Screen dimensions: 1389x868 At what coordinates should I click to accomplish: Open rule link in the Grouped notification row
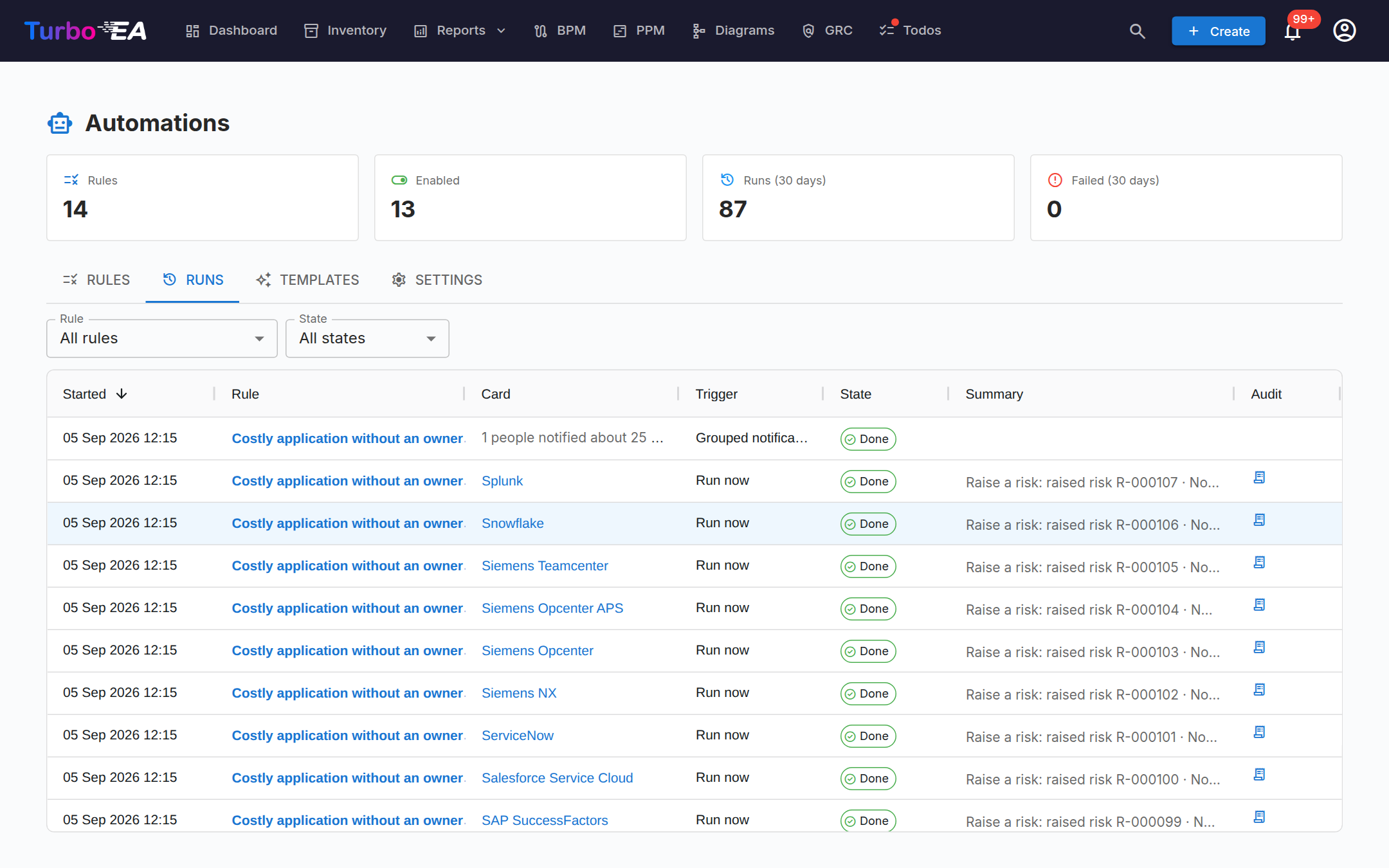pyautogui.click(x=348, y=439)
